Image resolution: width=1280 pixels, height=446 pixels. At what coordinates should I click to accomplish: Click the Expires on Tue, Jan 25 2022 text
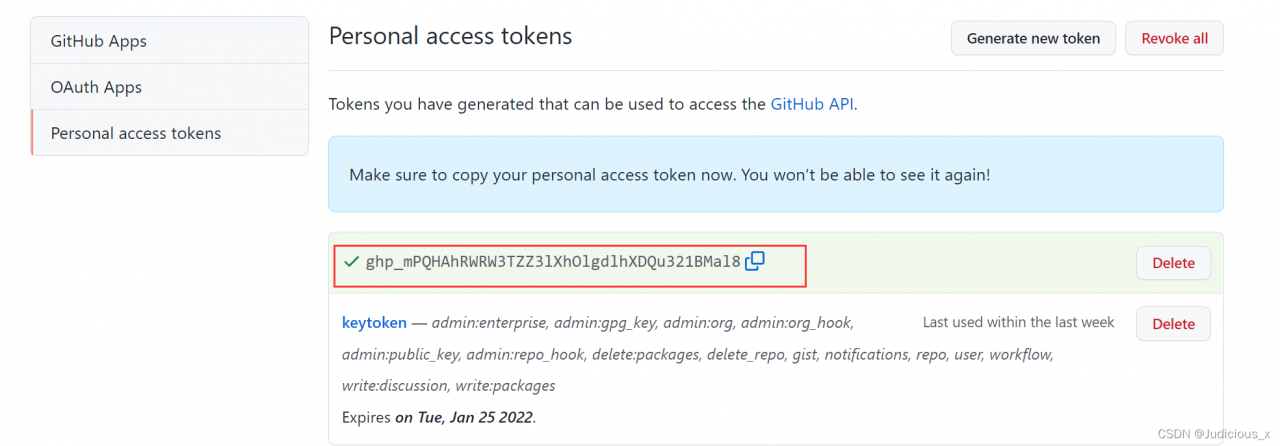click(x=439, y=417)
